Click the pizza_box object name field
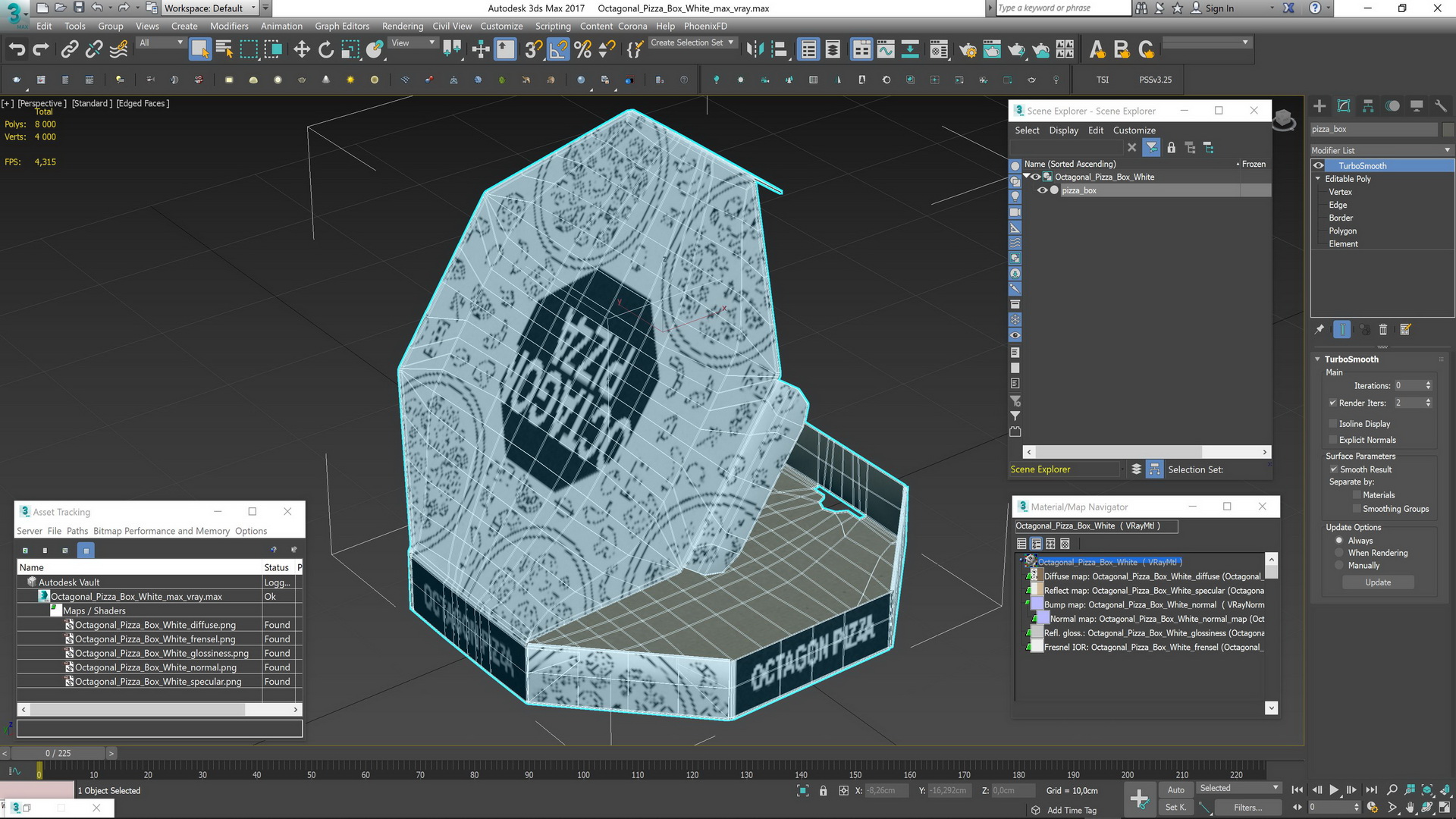The height and width of the screenshot is (819, 1456). point(1373,129)
